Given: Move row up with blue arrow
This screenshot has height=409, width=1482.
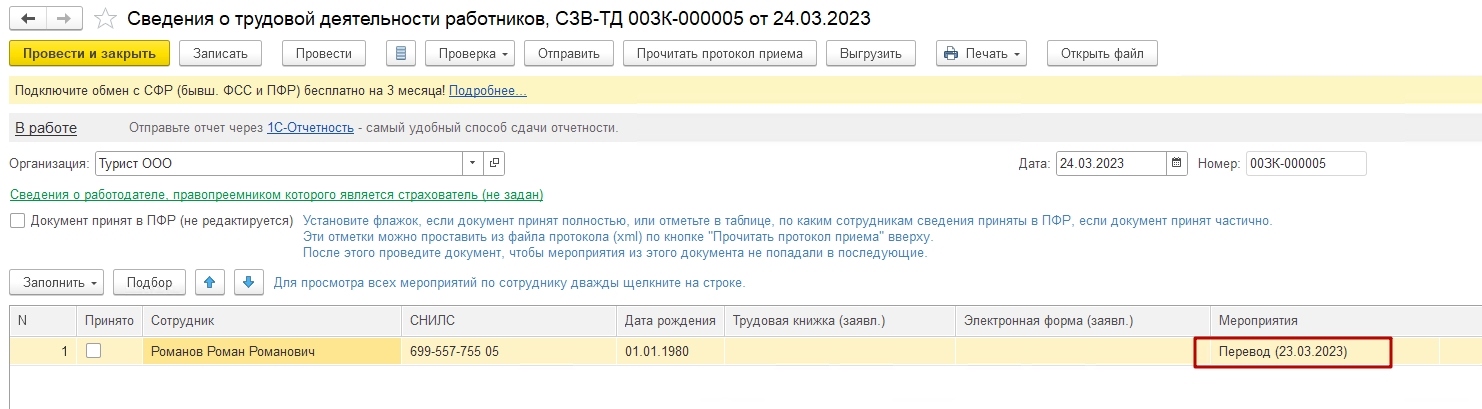Looking at the screenshot, I should [x=209, y=282].
